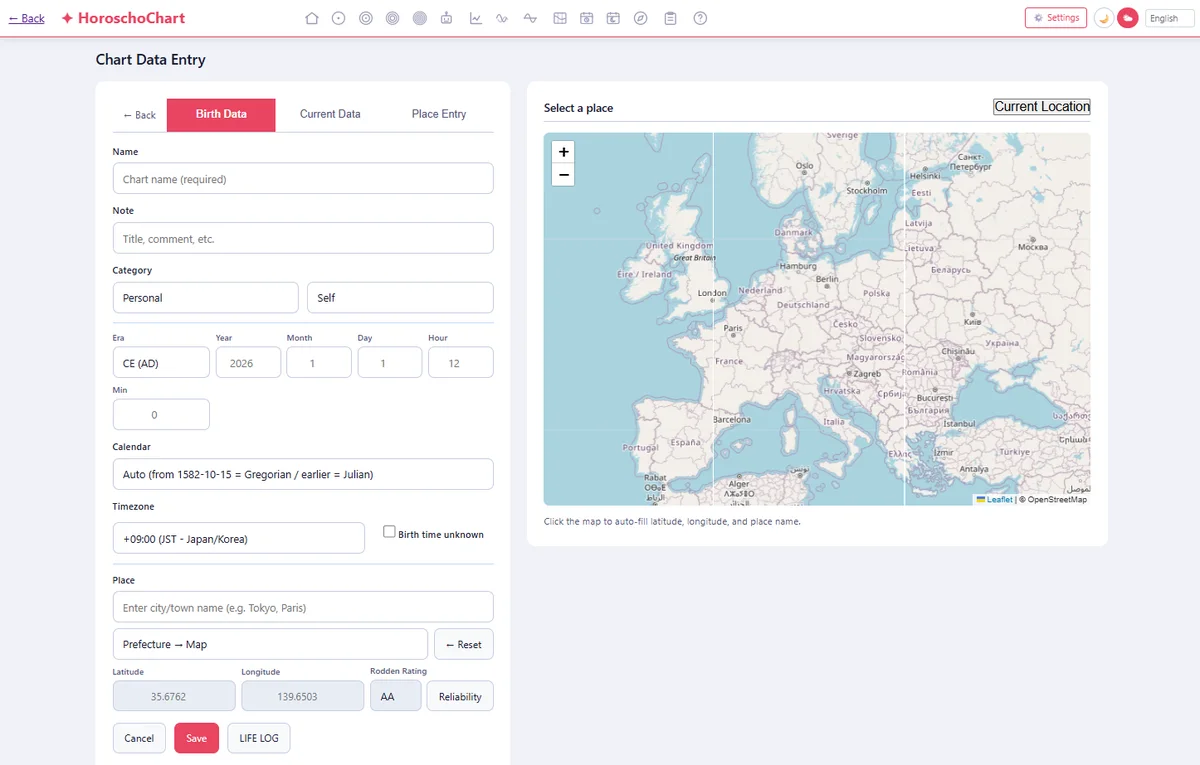
Task: Click into the Year field
Action: [248, 363]
